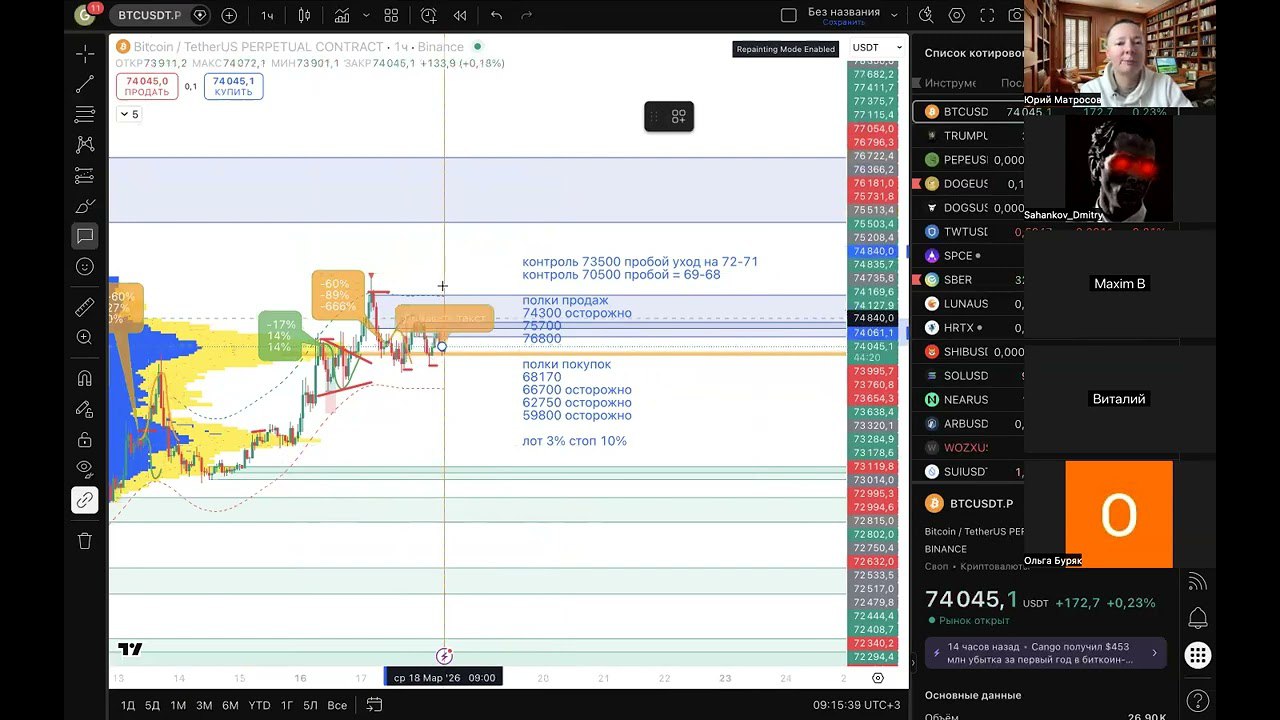Select the brush drawing tool
This screenshot has height=720, width=1280.
[x=85, y=206]
